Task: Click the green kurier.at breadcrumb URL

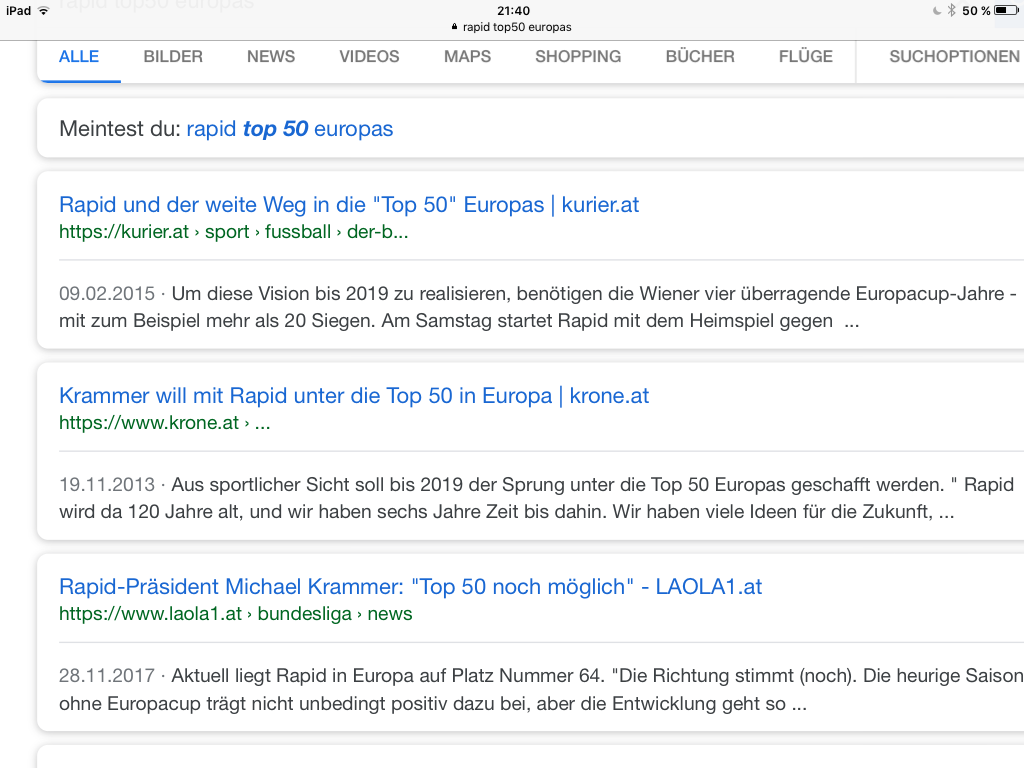Action: click(233, 232)
